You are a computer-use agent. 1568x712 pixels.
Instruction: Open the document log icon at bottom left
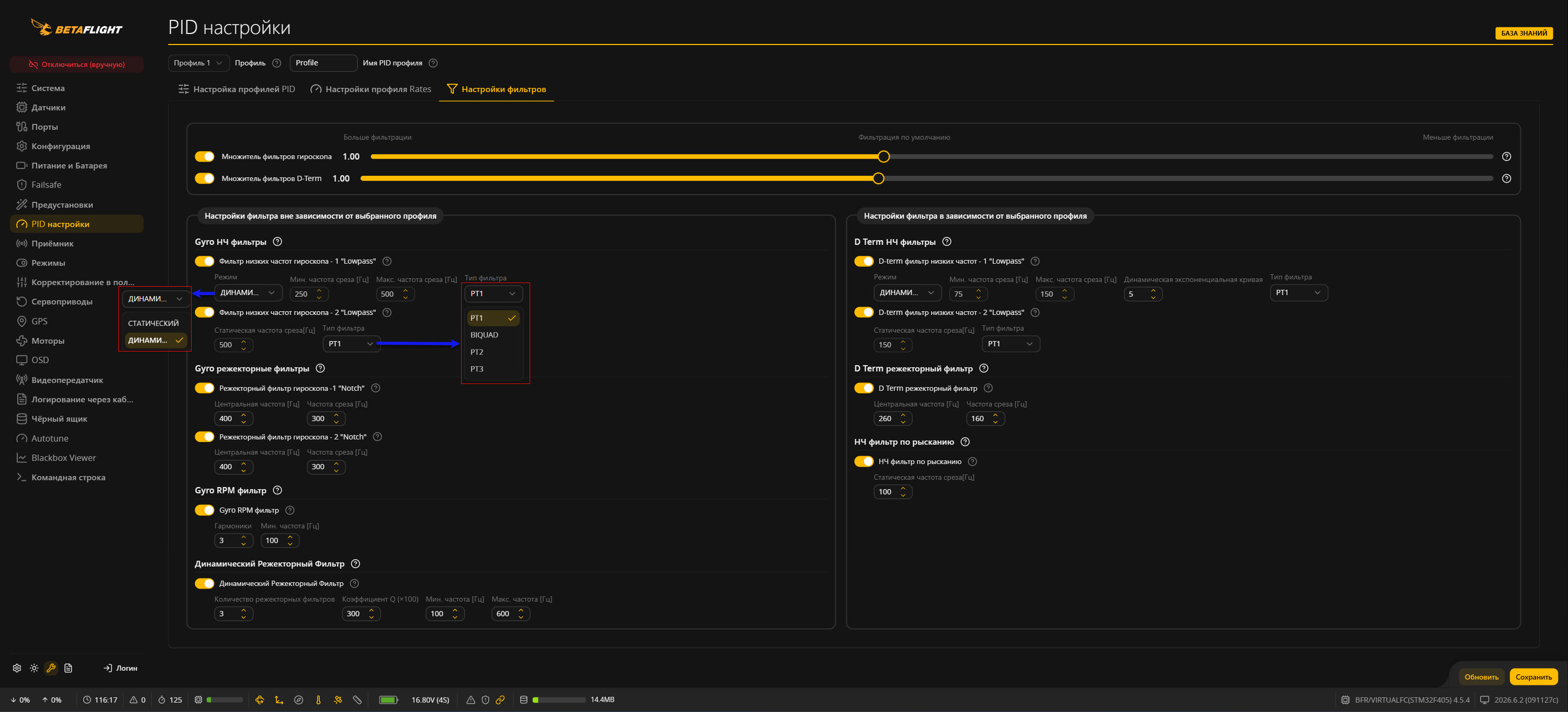point(68,668)
